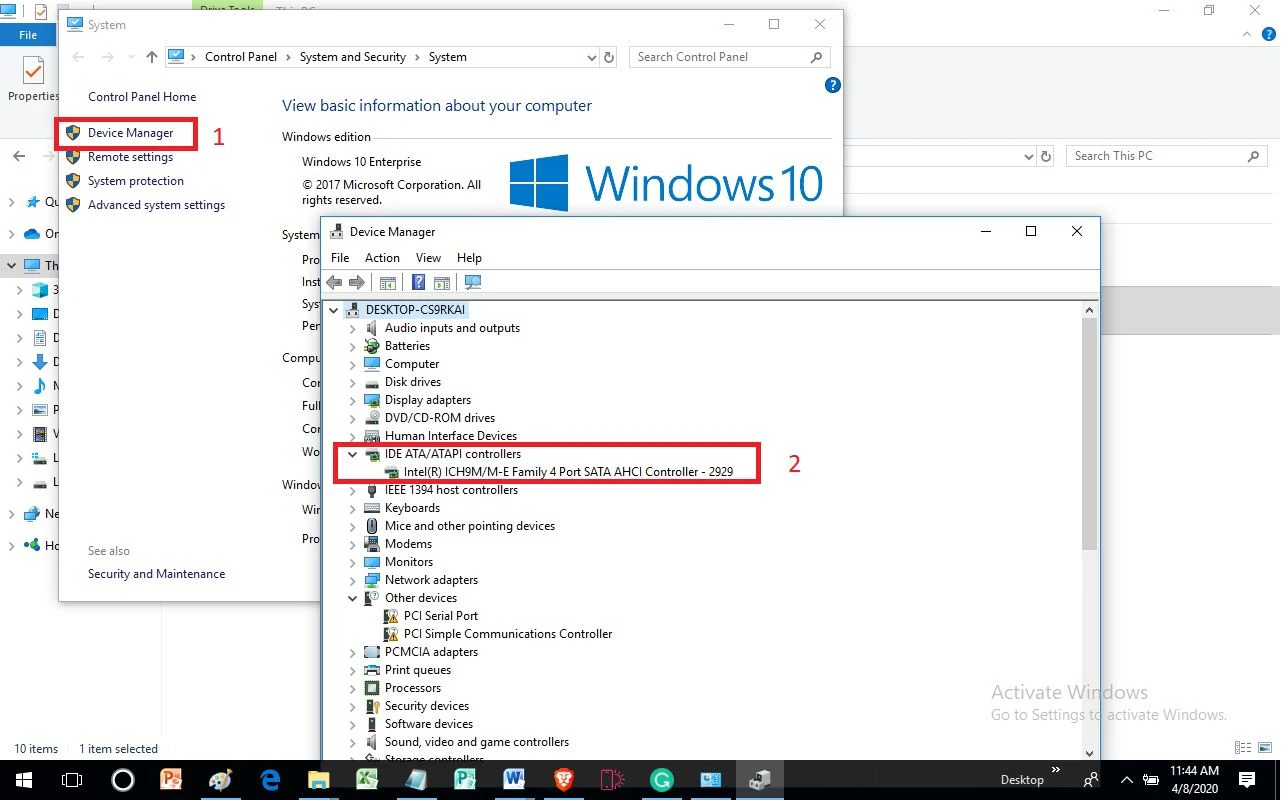The image size is (1282, 800).
Task: Select the Intel(R) ICH9M/M-E SATA AHCI Controller entry
Action: coord(568,472)
